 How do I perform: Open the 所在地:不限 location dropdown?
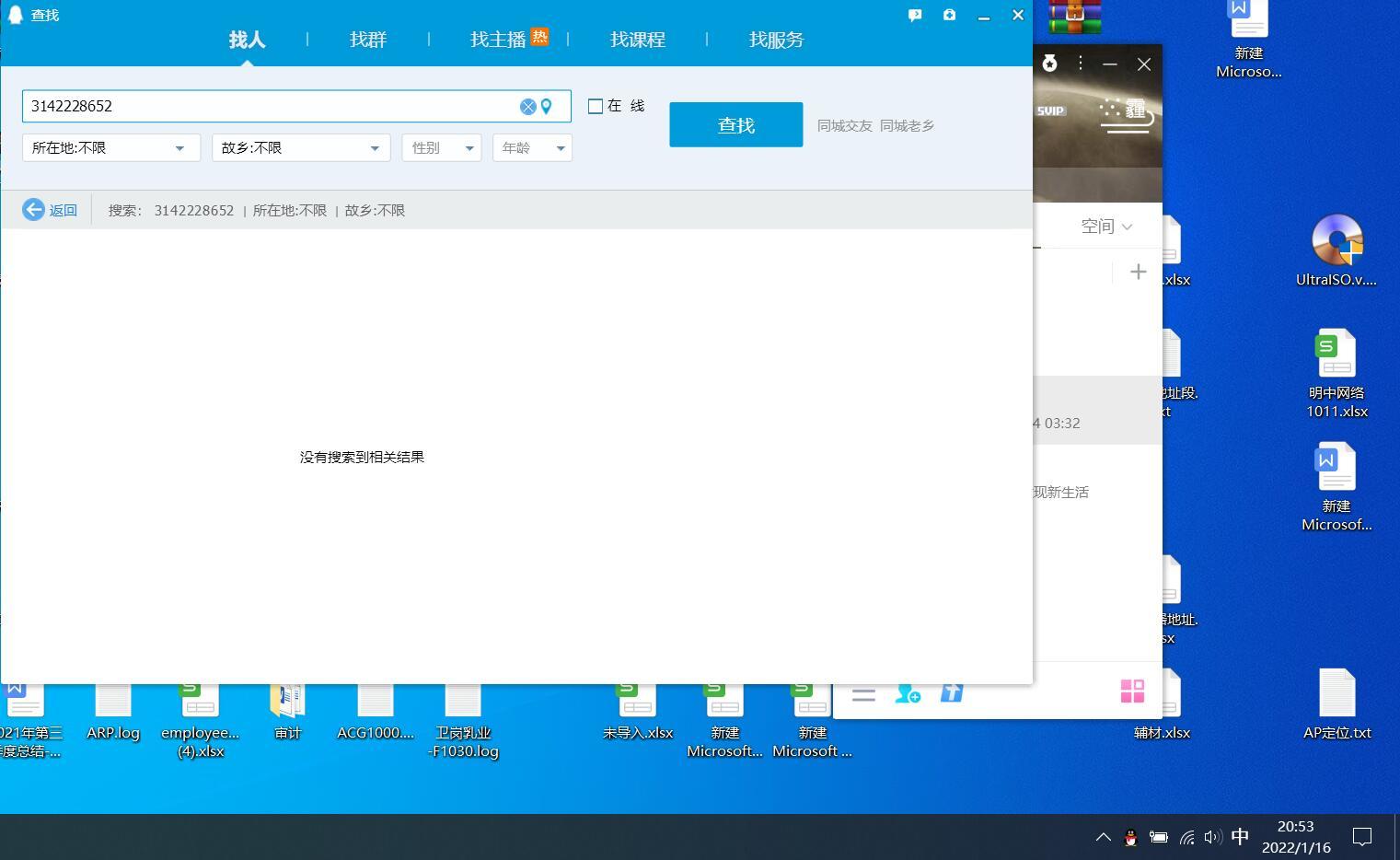[110, 147]
